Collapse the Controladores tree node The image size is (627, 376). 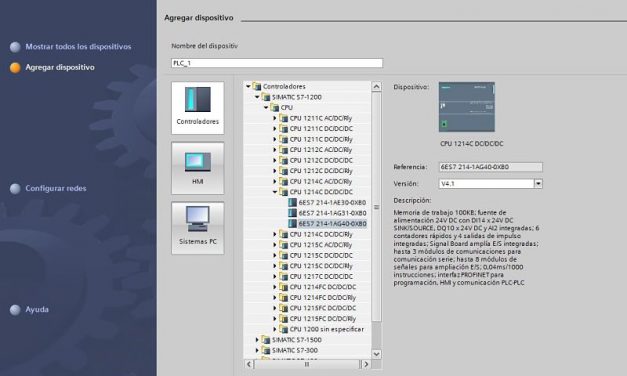pyautogui.click(x=248, y=86)
